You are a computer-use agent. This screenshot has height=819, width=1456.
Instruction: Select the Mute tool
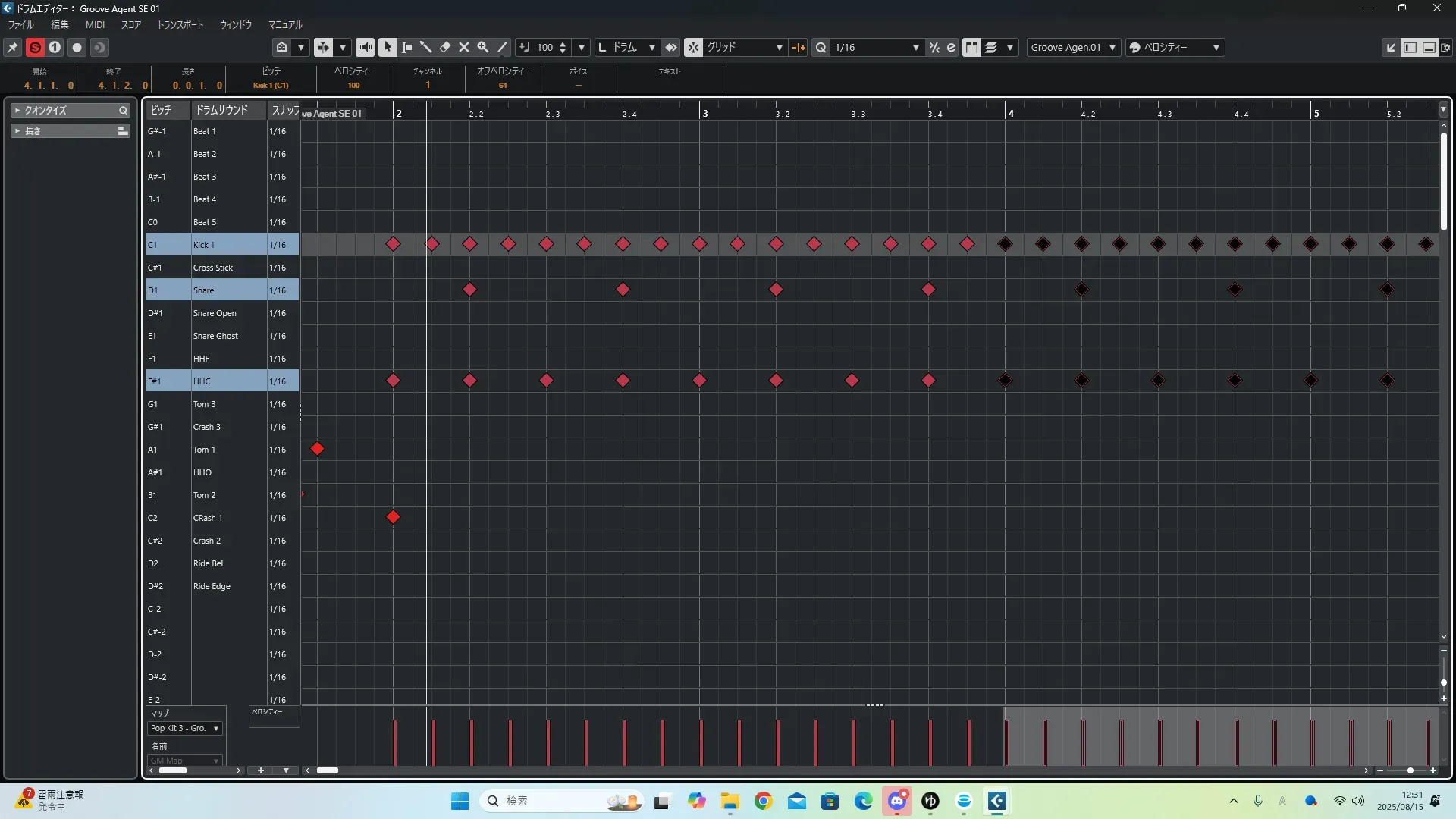click(x=464, y=47)
